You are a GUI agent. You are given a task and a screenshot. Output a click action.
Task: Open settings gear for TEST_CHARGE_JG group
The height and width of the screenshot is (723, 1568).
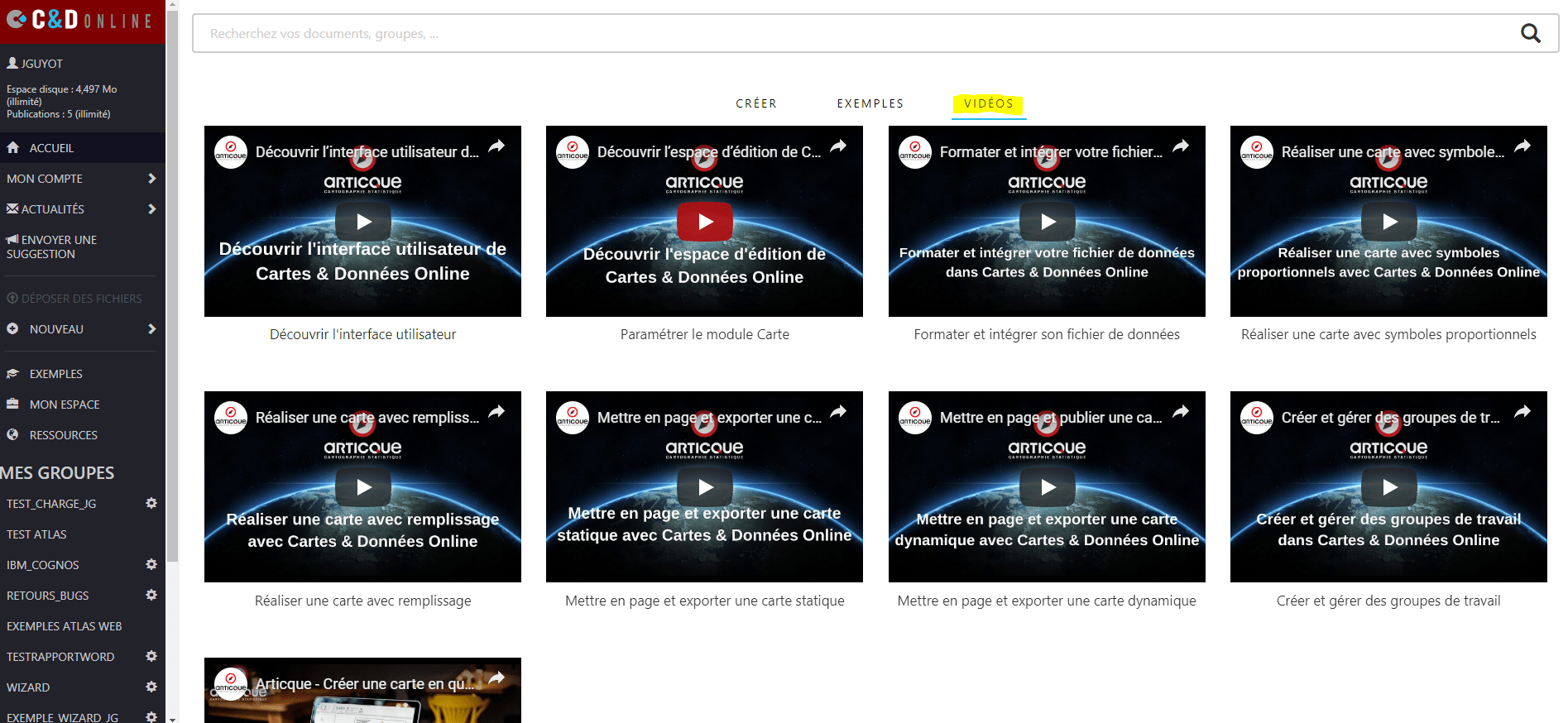(x=151, y=503)
